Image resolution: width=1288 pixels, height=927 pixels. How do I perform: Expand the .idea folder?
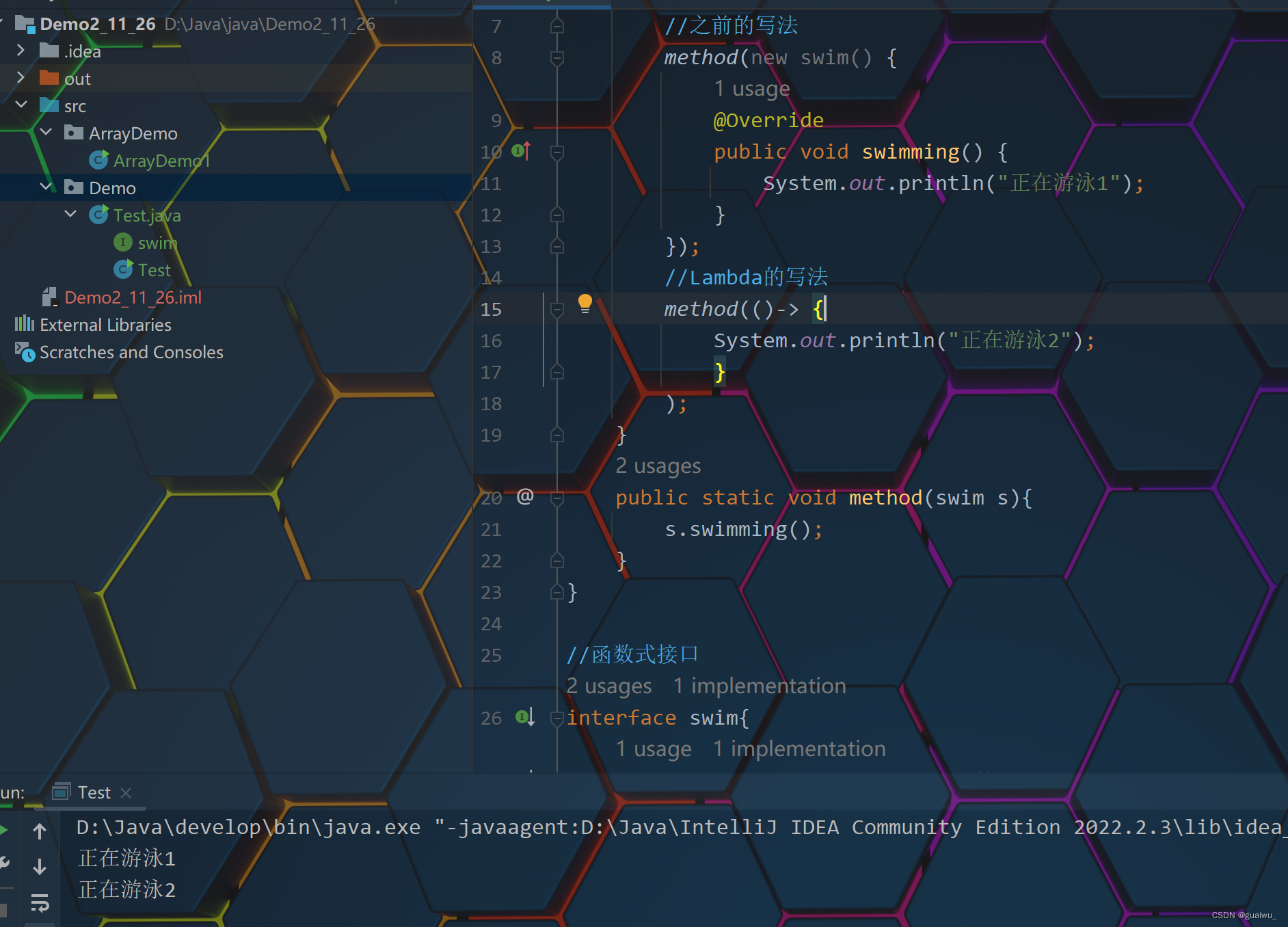click(x=20, y=51)
